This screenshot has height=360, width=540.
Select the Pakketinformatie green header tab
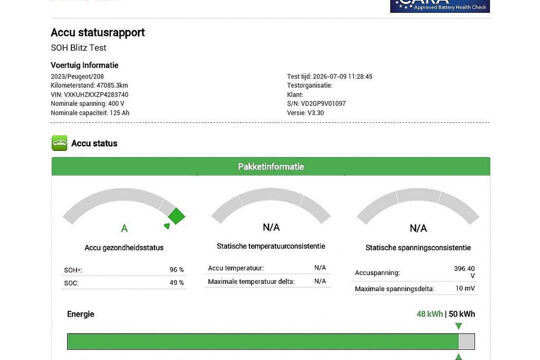271,166
